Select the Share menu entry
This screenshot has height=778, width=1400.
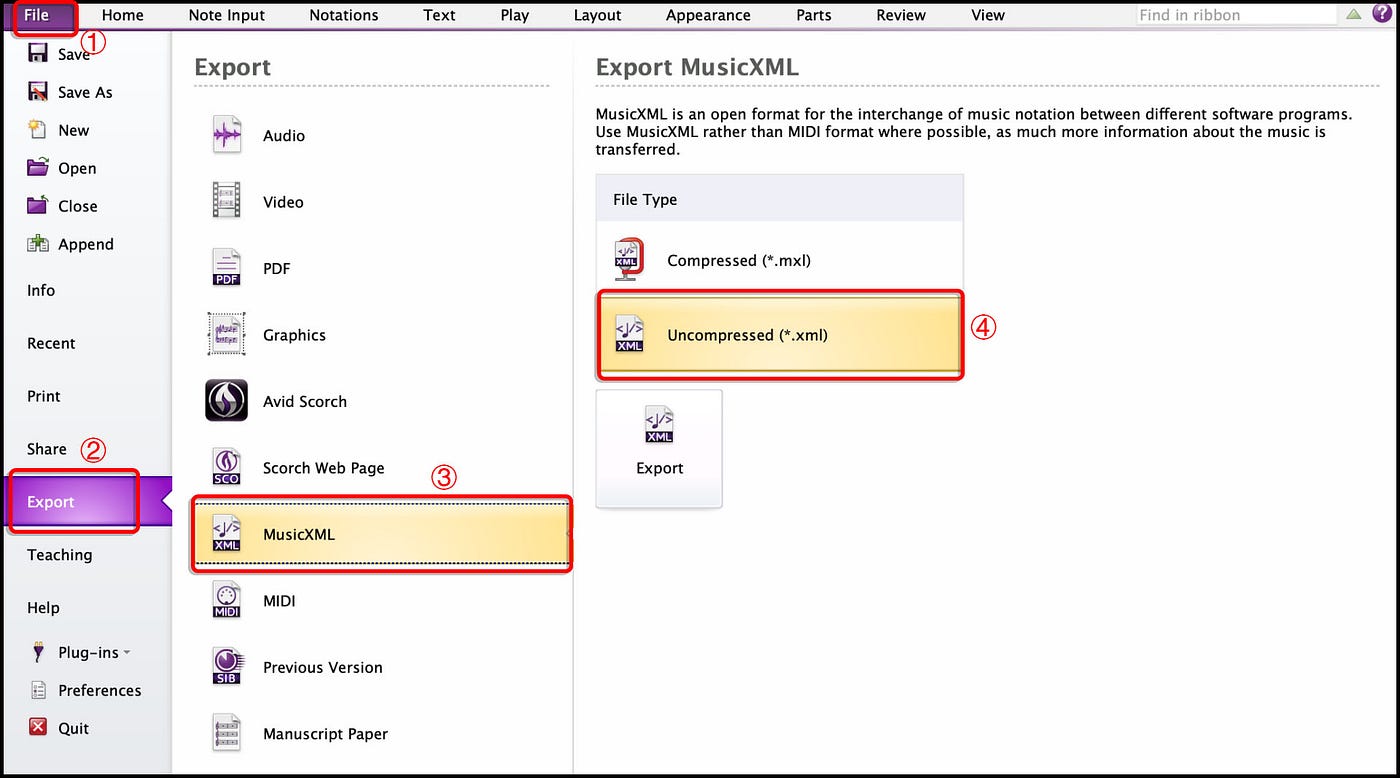[x=47, y=449]
